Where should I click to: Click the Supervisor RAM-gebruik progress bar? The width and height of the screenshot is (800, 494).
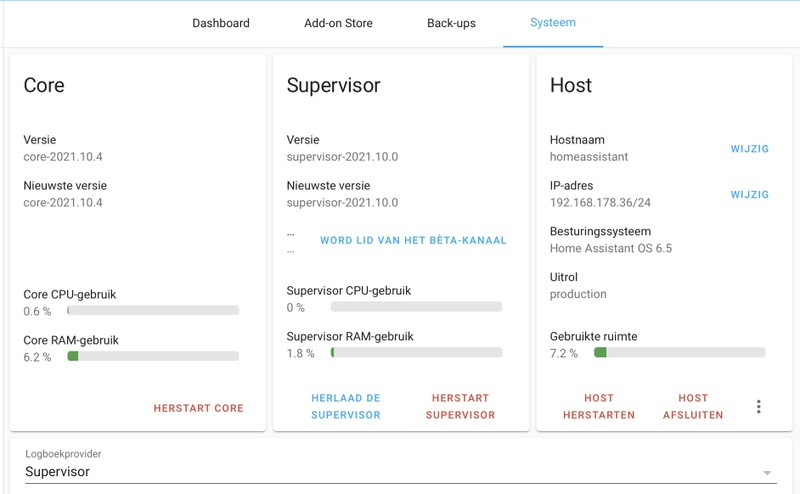(416, 352)
